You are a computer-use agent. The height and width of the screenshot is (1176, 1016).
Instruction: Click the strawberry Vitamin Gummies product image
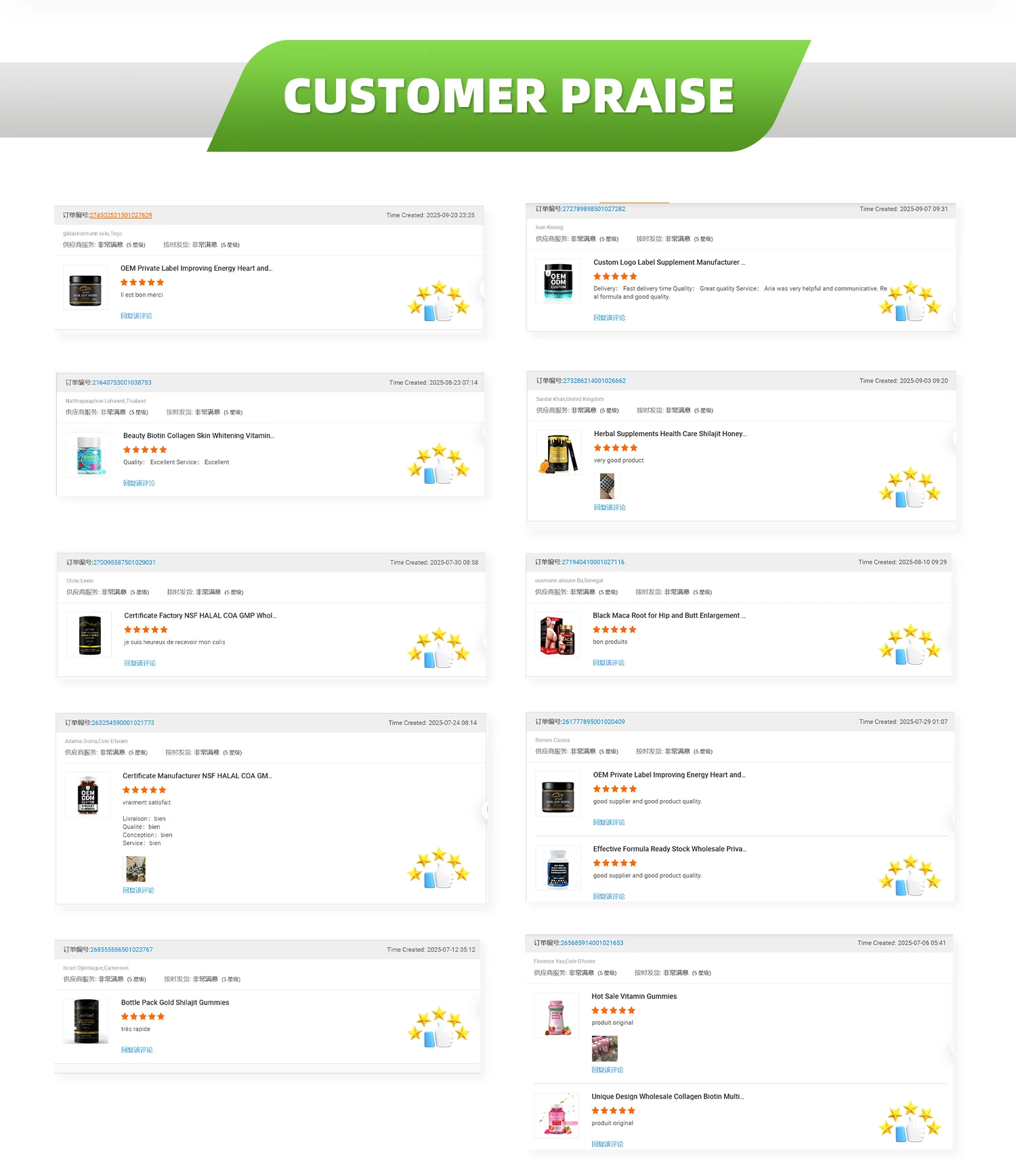click(x=556, y=1015)
